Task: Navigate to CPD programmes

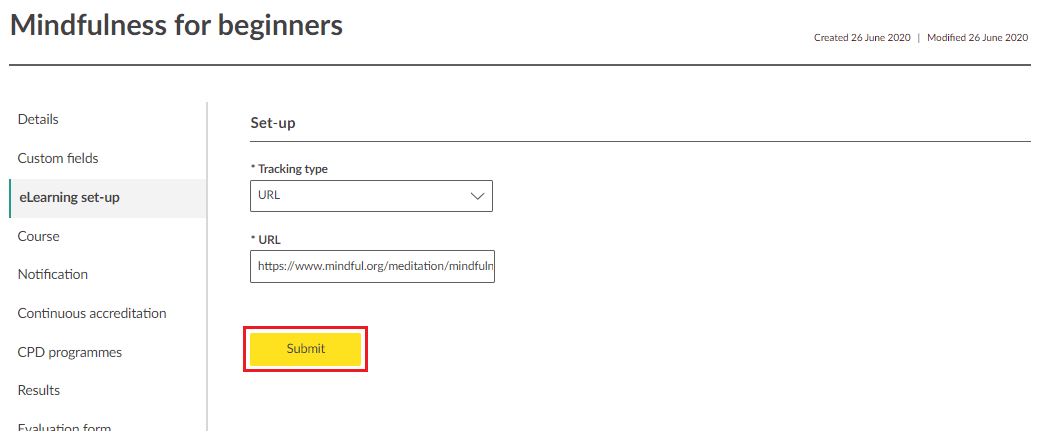Action: 70,353
